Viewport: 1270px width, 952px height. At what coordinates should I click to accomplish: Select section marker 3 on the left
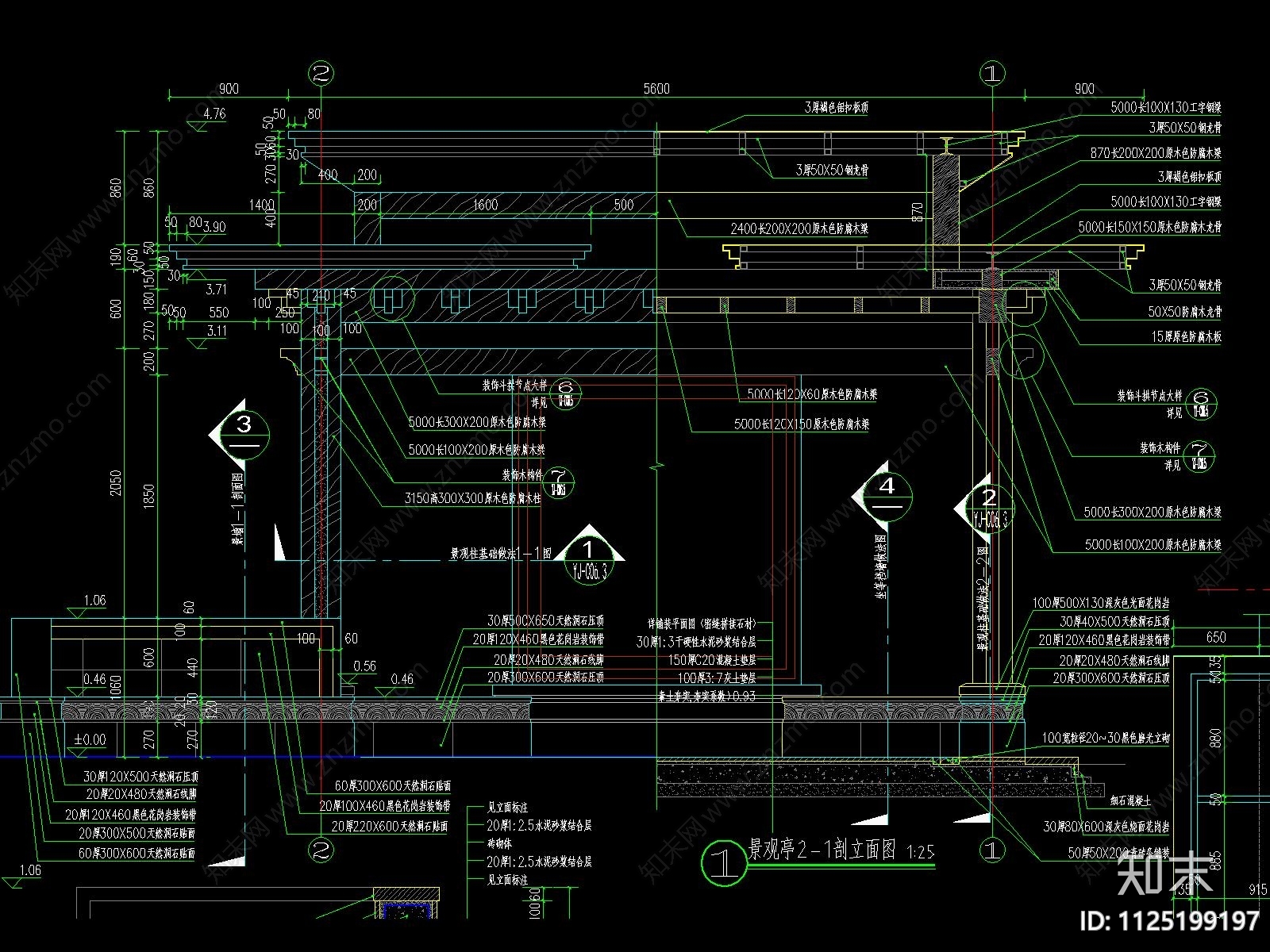(243, 435)
